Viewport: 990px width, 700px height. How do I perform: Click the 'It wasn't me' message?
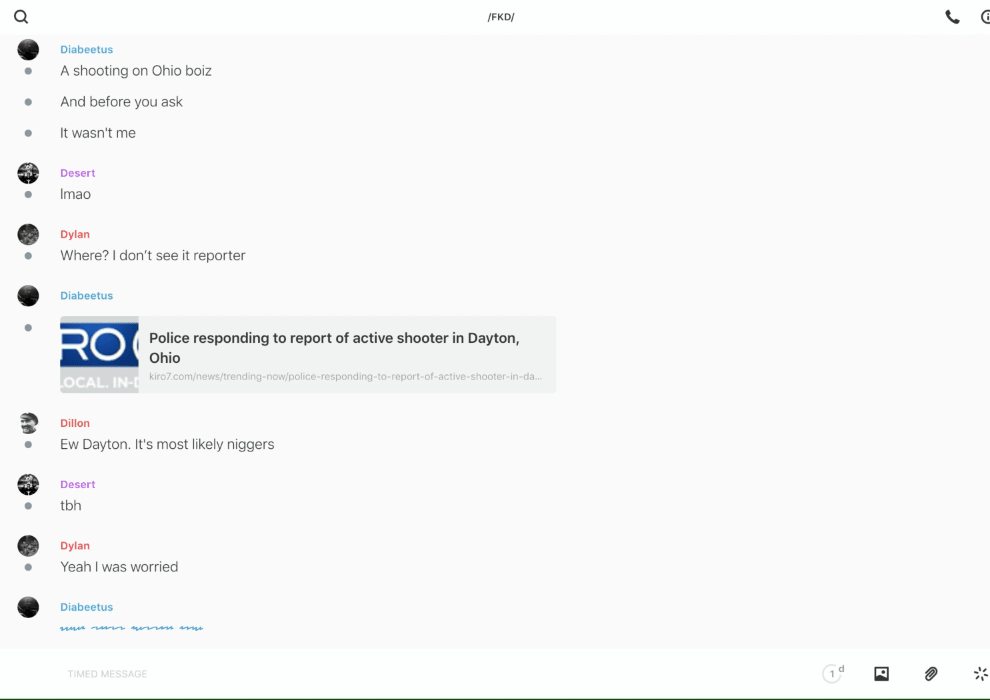tap(98, 133)
